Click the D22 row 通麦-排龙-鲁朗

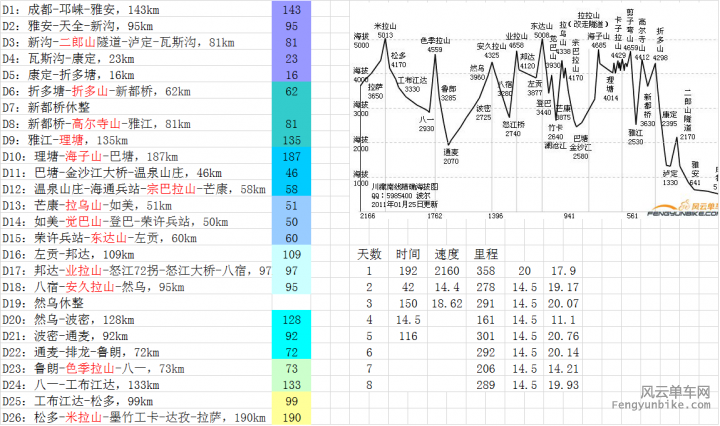pyautogui.click(x=136, y=351)
